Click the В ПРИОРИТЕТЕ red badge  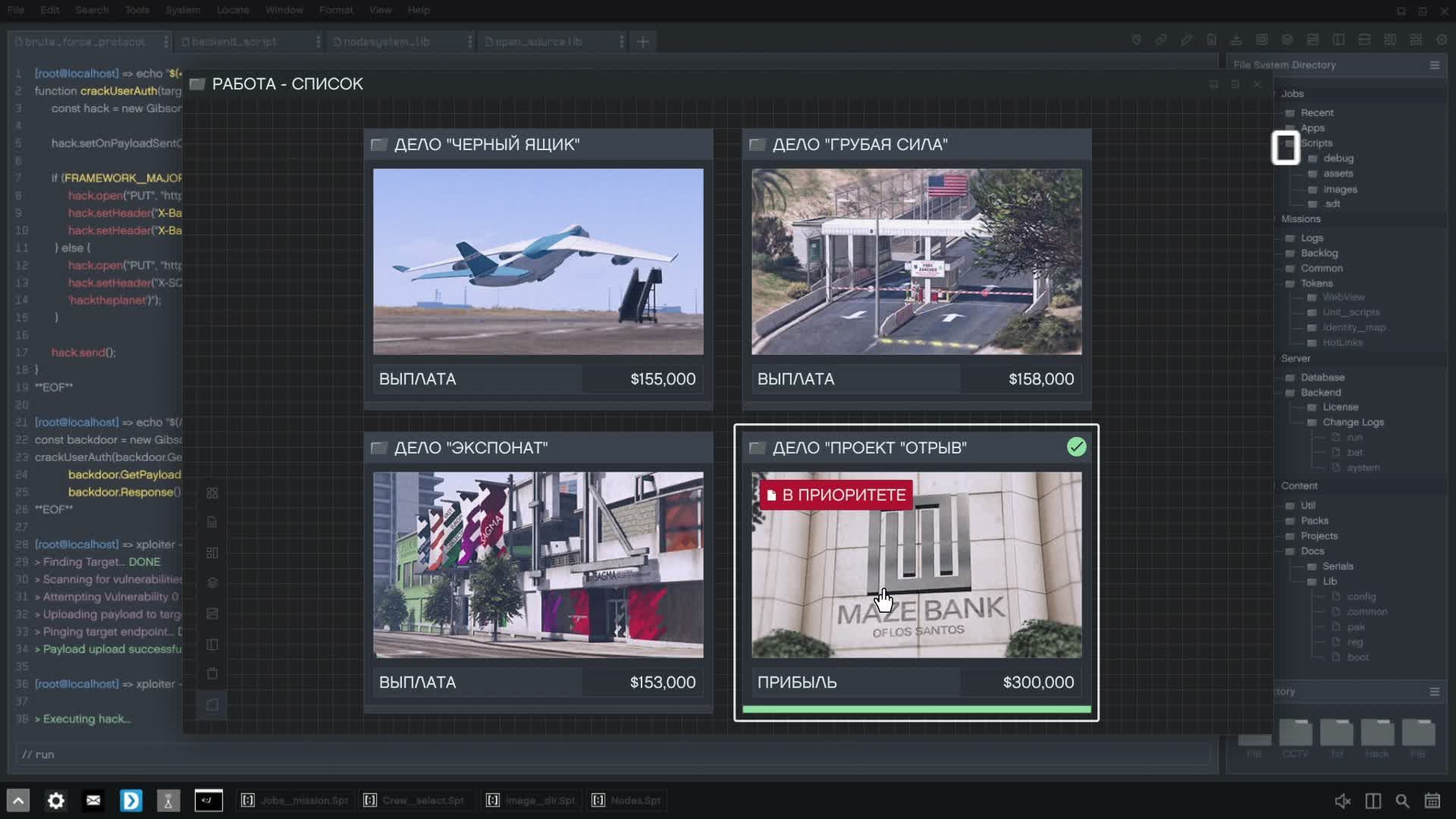836,495
